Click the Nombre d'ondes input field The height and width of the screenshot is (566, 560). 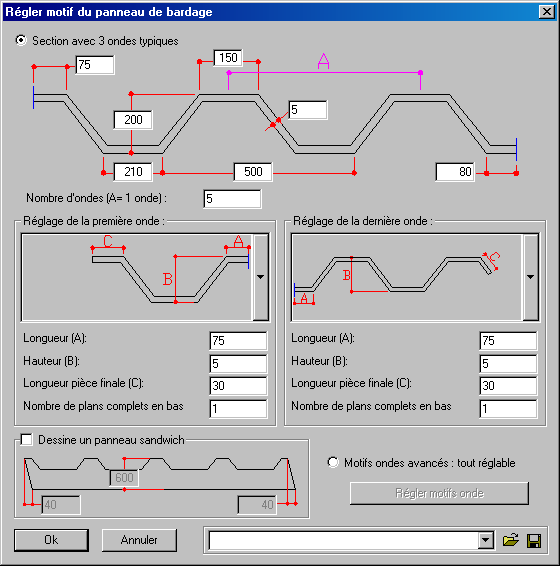coord(233,199)
